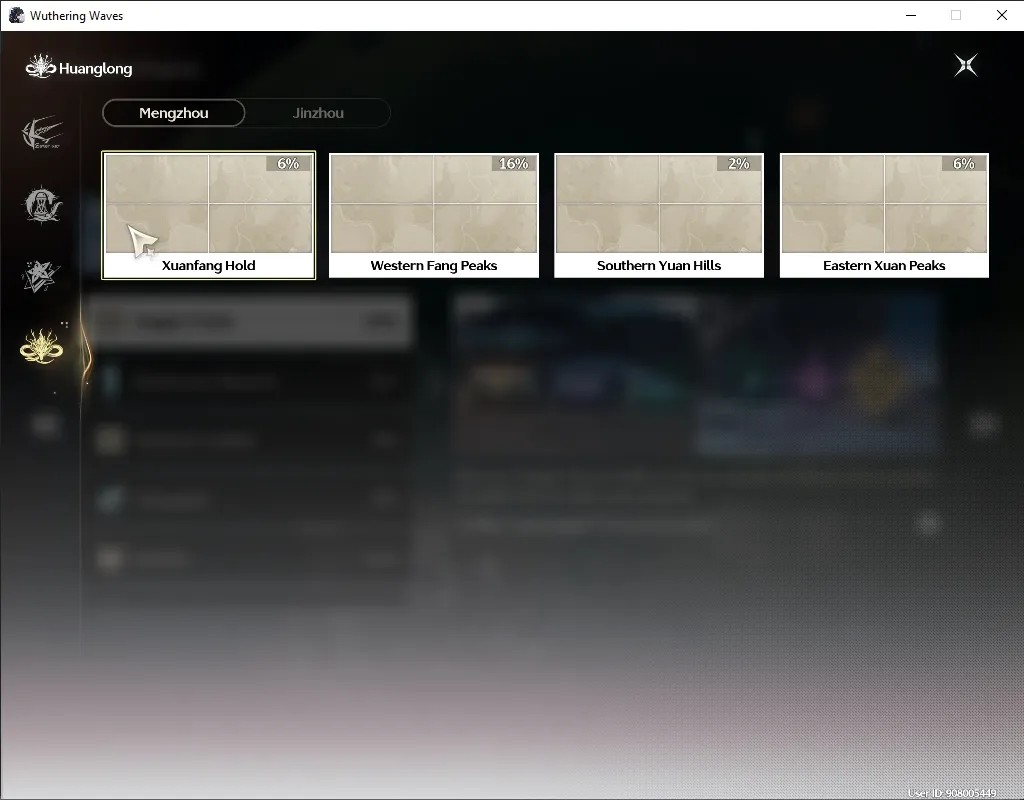Select the Eastern Xuan Peaks map card
The image size is (1024, 800).
pyautogui.click(x=884, y=216)
